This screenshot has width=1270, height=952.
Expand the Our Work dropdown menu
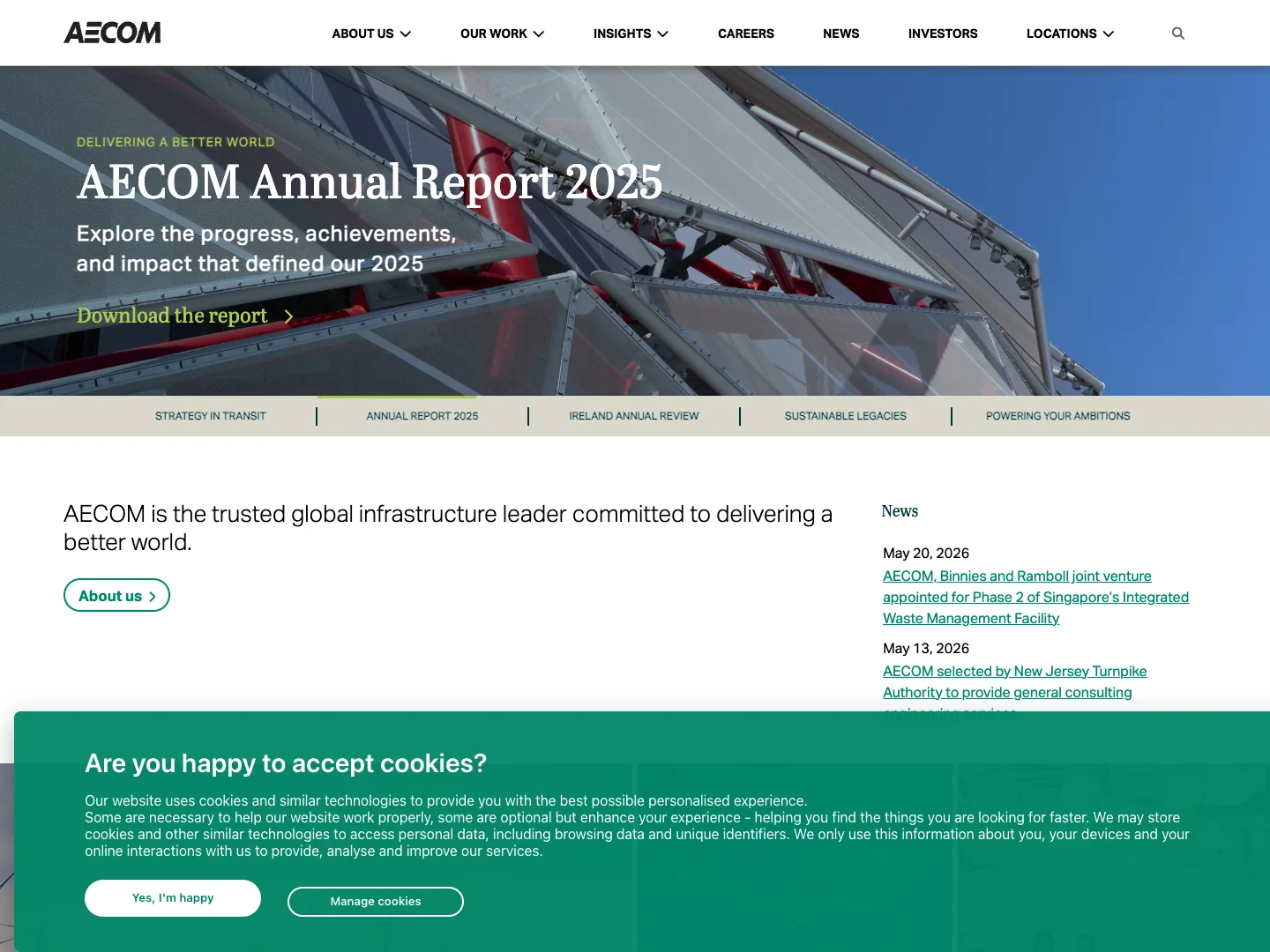point(502,33)
